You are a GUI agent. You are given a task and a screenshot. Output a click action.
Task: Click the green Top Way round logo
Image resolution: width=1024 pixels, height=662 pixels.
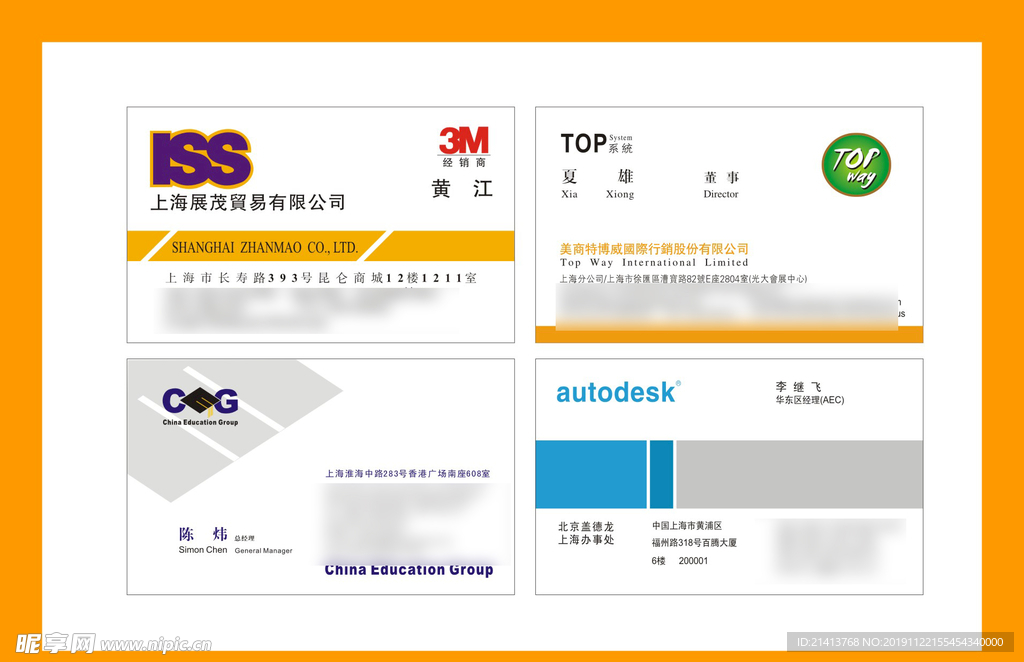pyautogui.click(x=856, y=165)
